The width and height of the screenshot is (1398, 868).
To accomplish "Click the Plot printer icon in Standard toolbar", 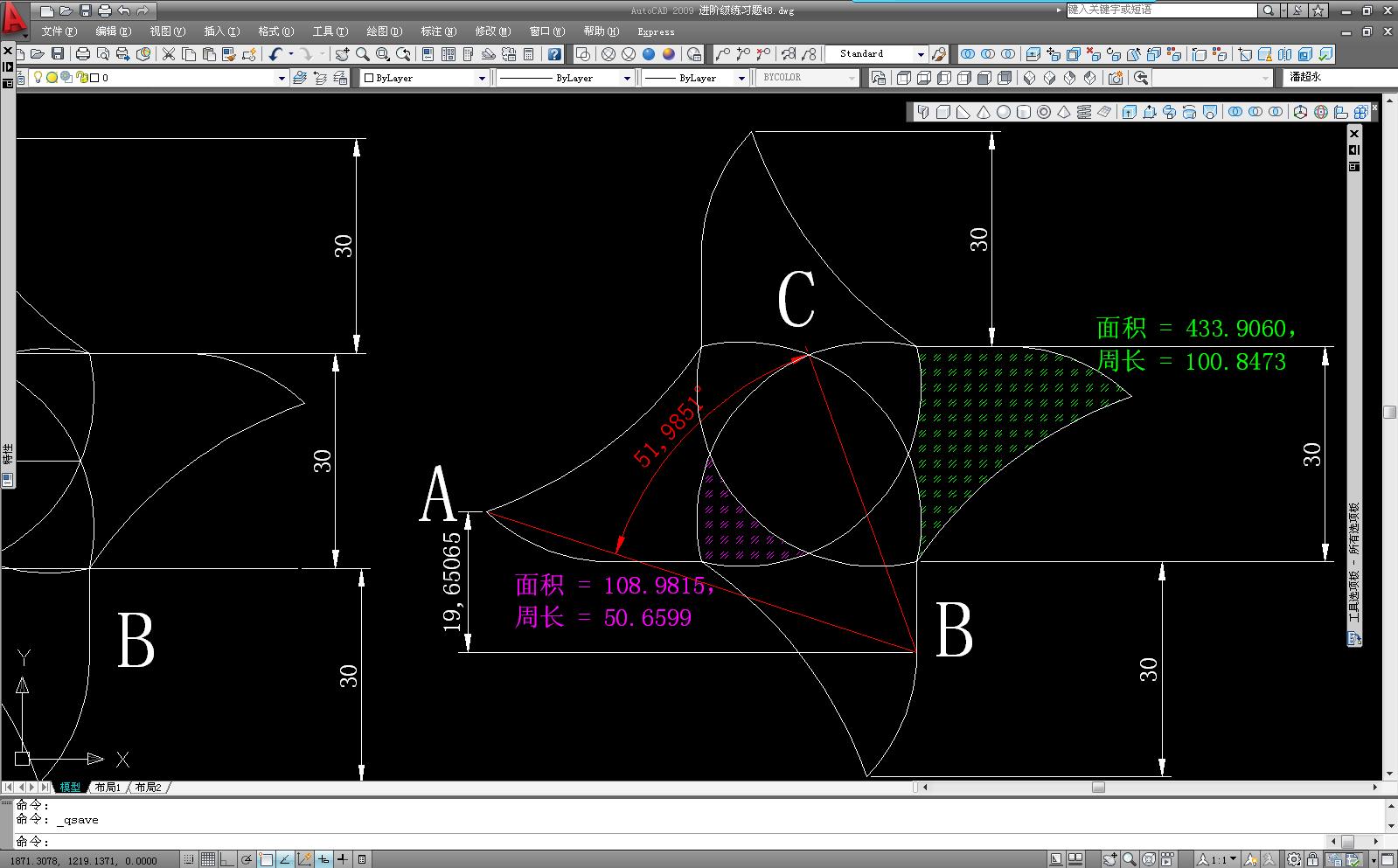I will (82, 53).
